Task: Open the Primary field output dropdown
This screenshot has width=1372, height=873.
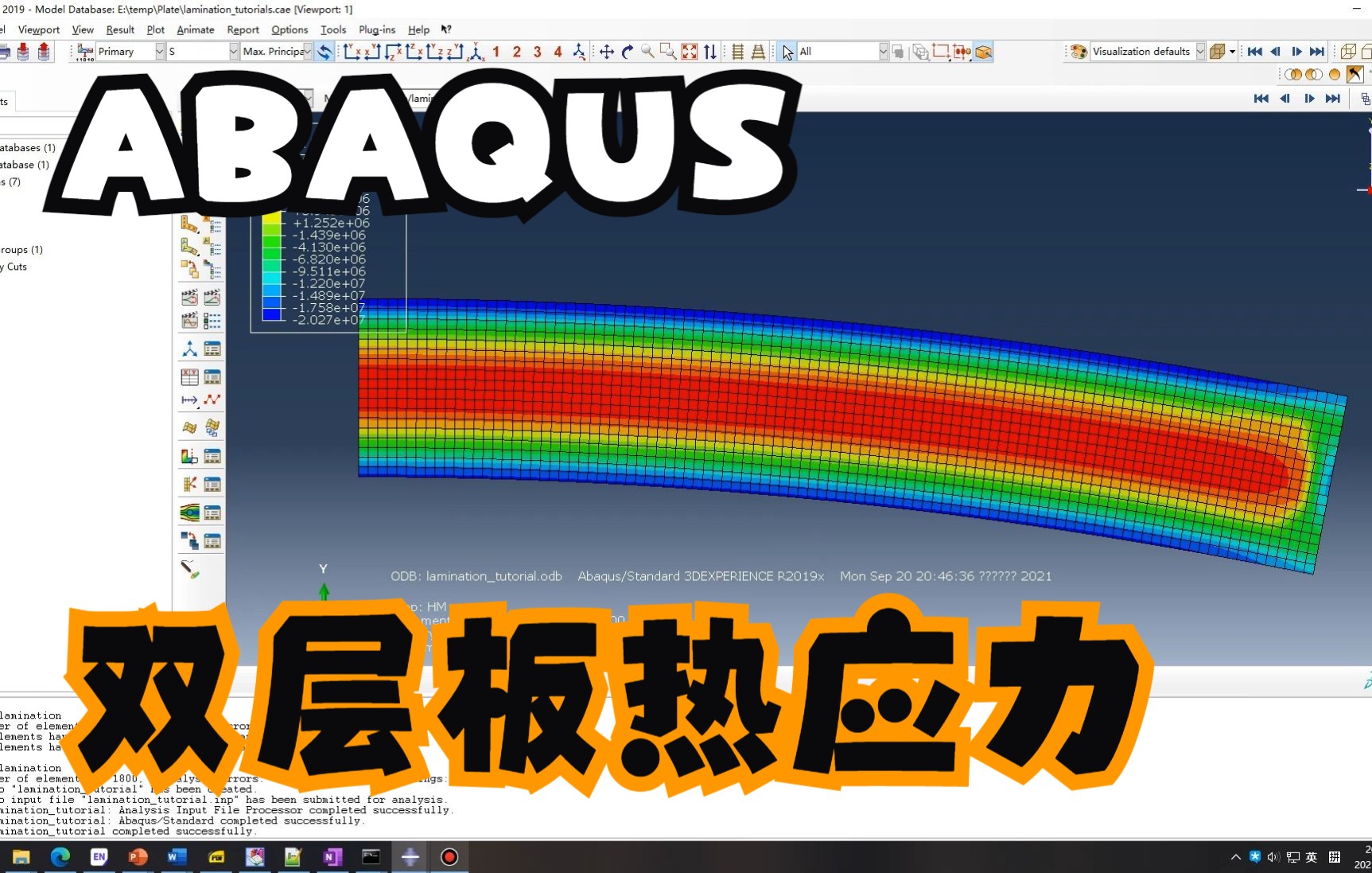Action: 160,52
